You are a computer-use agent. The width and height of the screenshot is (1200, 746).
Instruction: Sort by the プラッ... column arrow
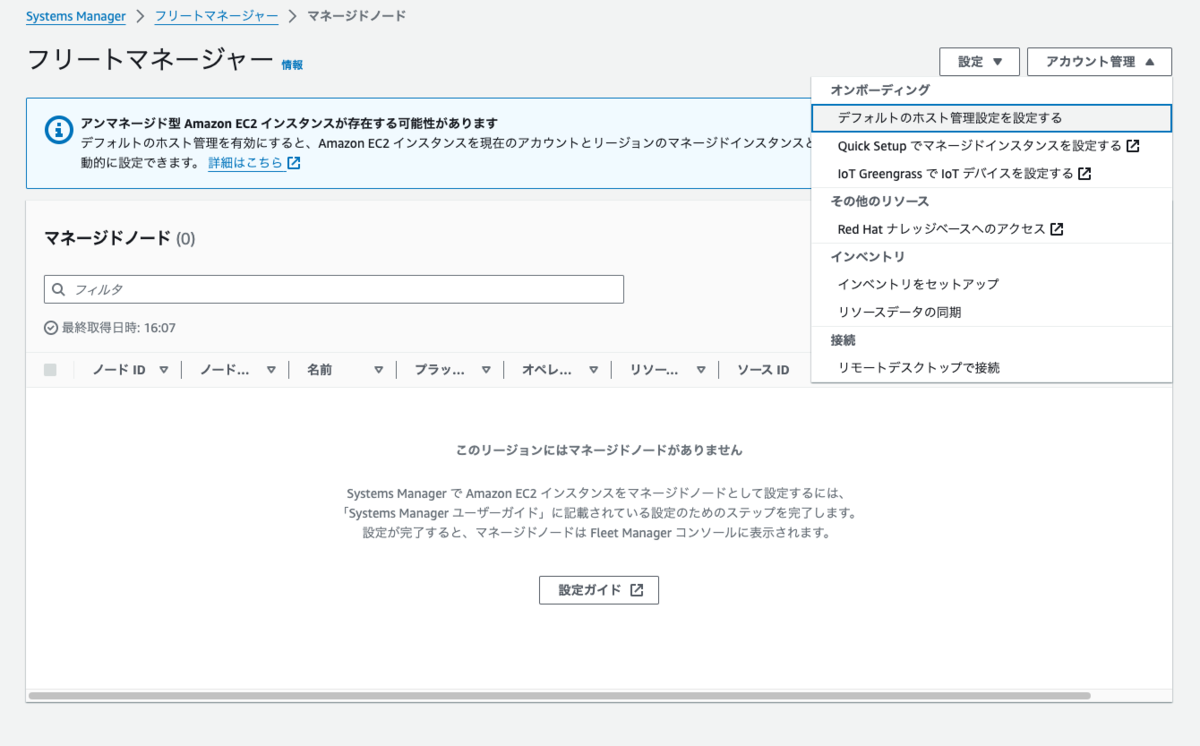point(486,370)
